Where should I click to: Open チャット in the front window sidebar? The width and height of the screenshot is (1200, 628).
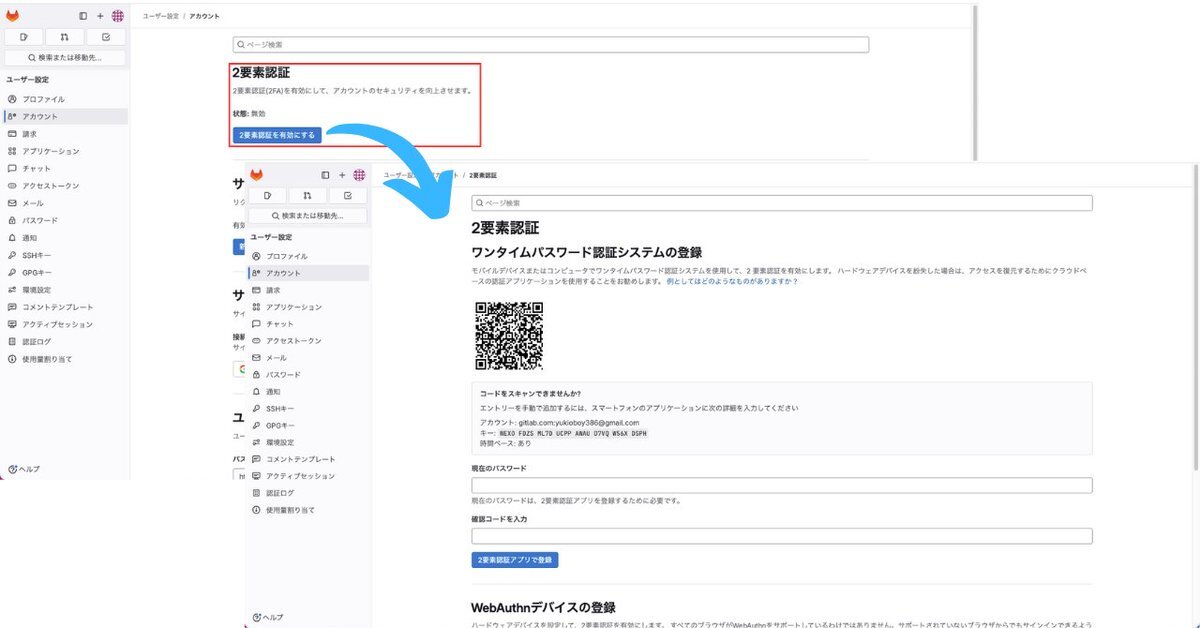310,324
